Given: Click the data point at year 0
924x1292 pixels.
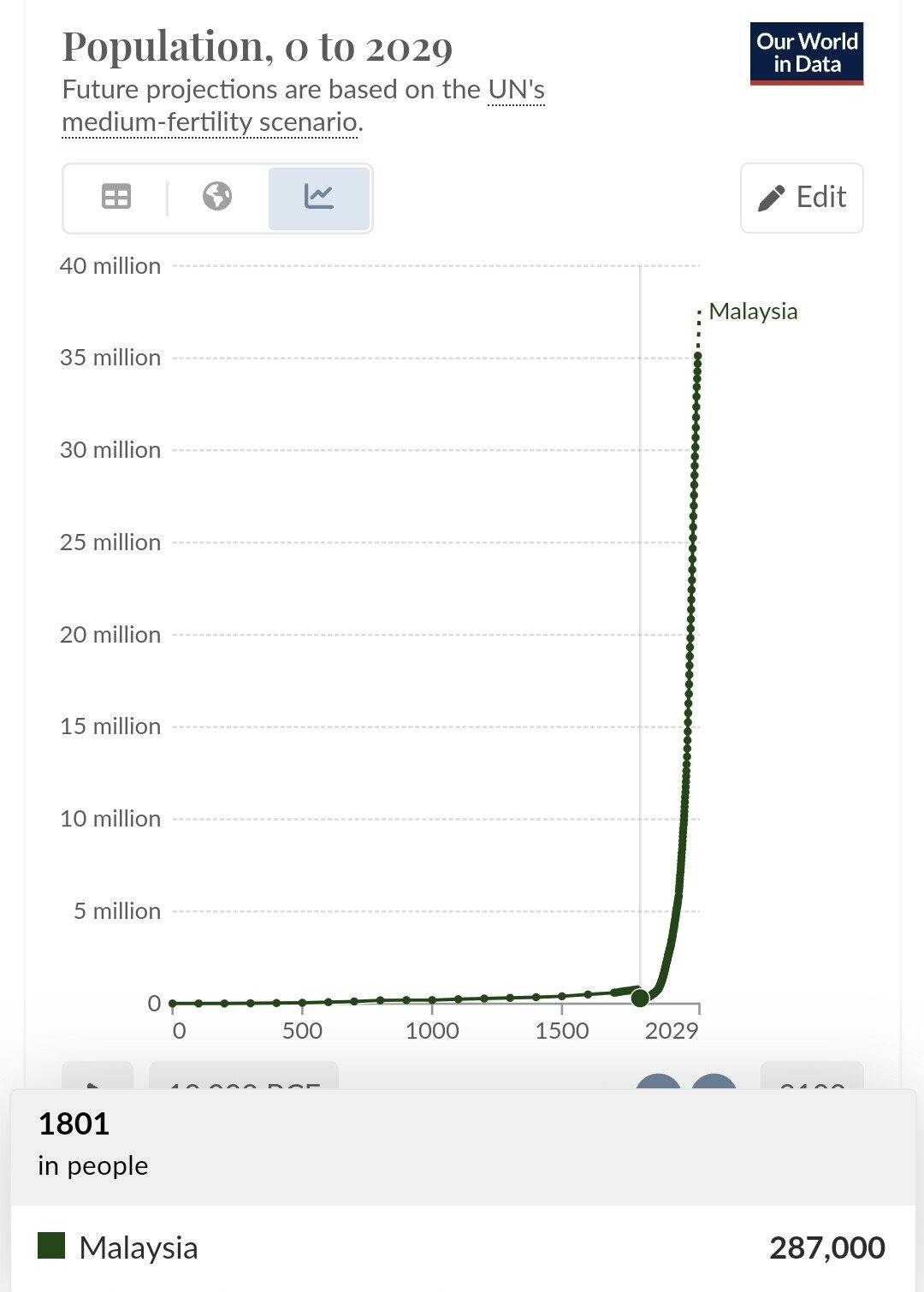Looking at the screenshot, I should tap(173, 1003).
